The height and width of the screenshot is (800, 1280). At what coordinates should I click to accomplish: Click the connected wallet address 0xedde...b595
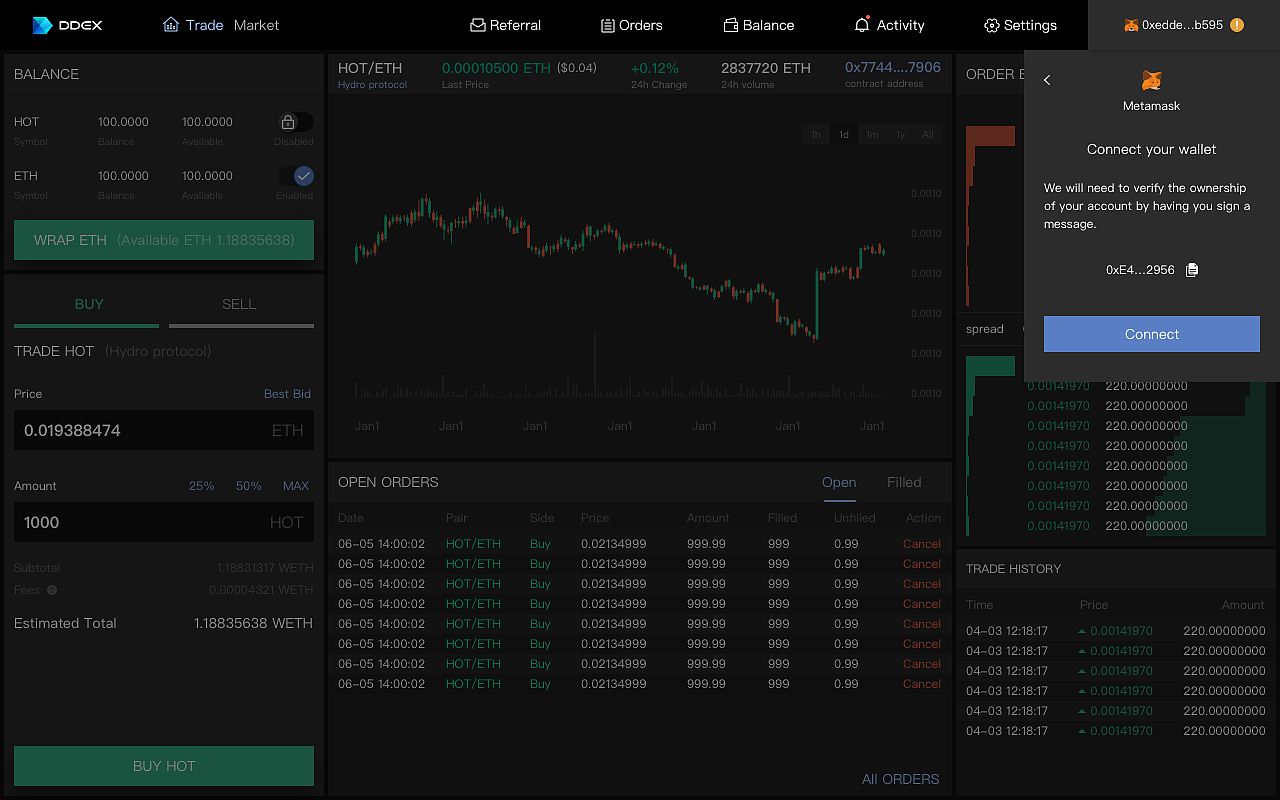pos(1182,25)
